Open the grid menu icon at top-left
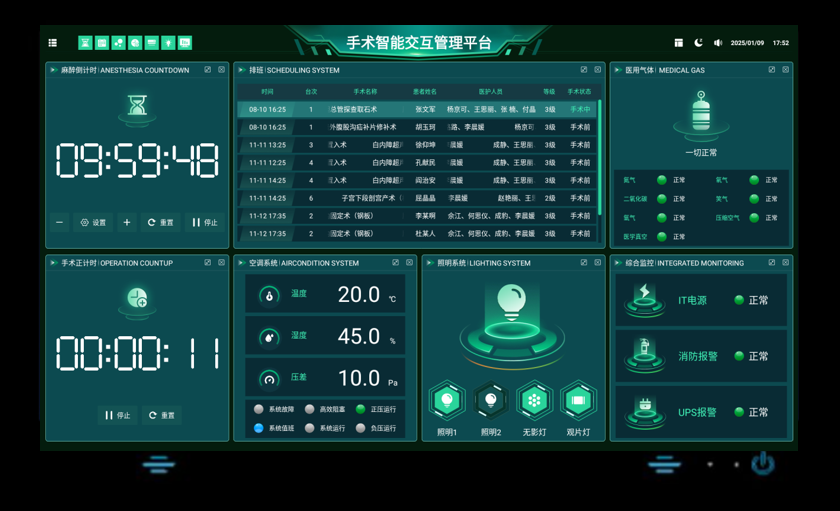Viewport: 840px width, 511px height. click(x=53, y=43)
